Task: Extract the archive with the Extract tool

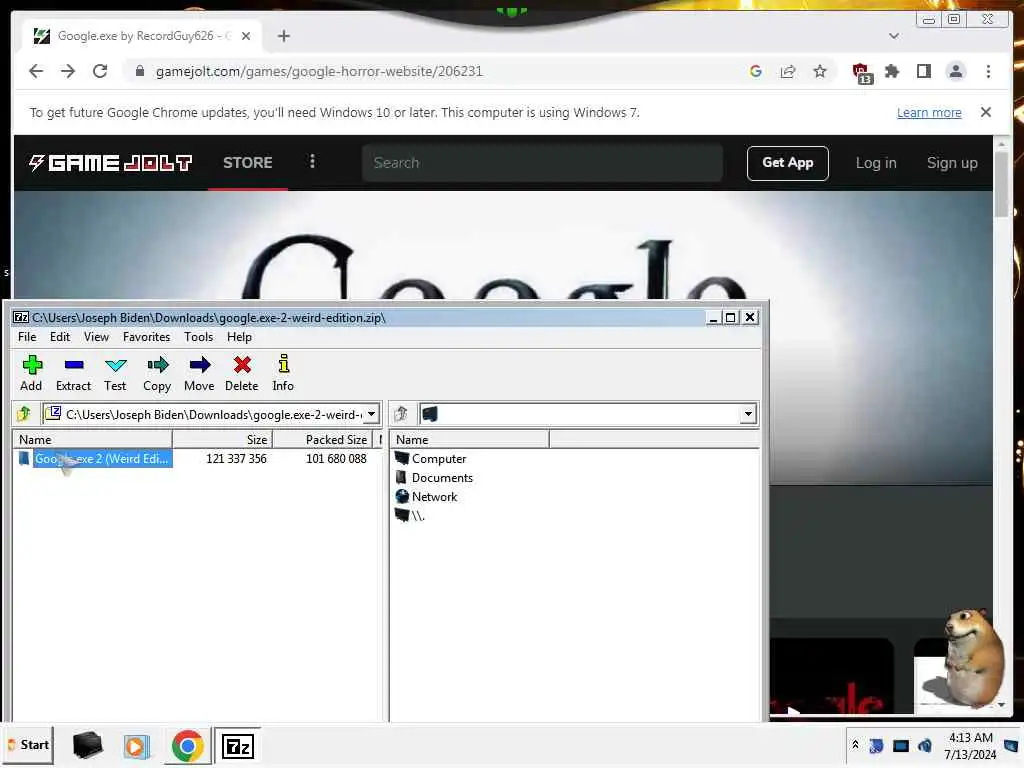Action: (73, 373)
